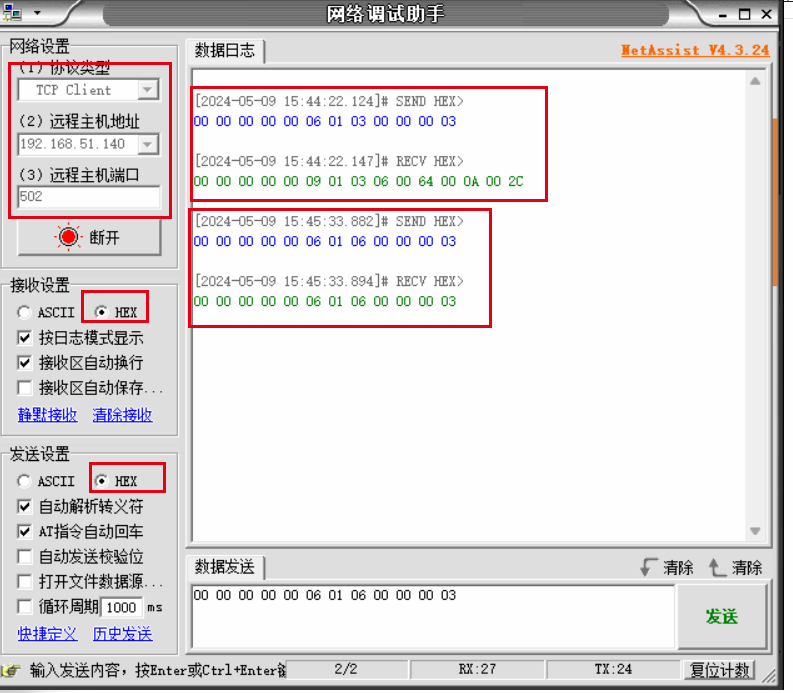Click the received data ending in 0A 00 2C
The height and width of the screenshot is (693, 793).
tap(359, 181)
